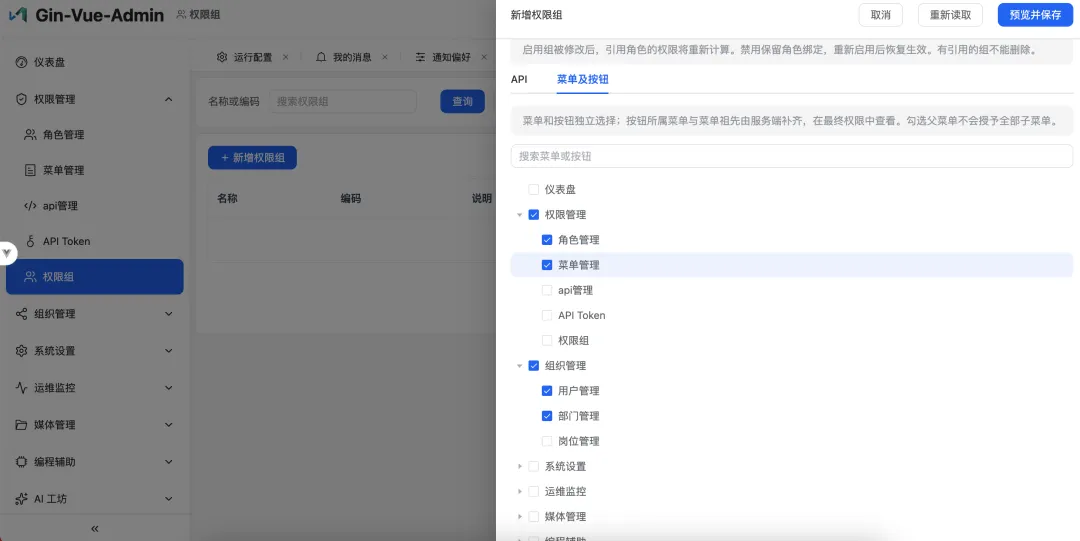
Task: Expand 运维监控 sidebar chevron
Action: (169, 387)
